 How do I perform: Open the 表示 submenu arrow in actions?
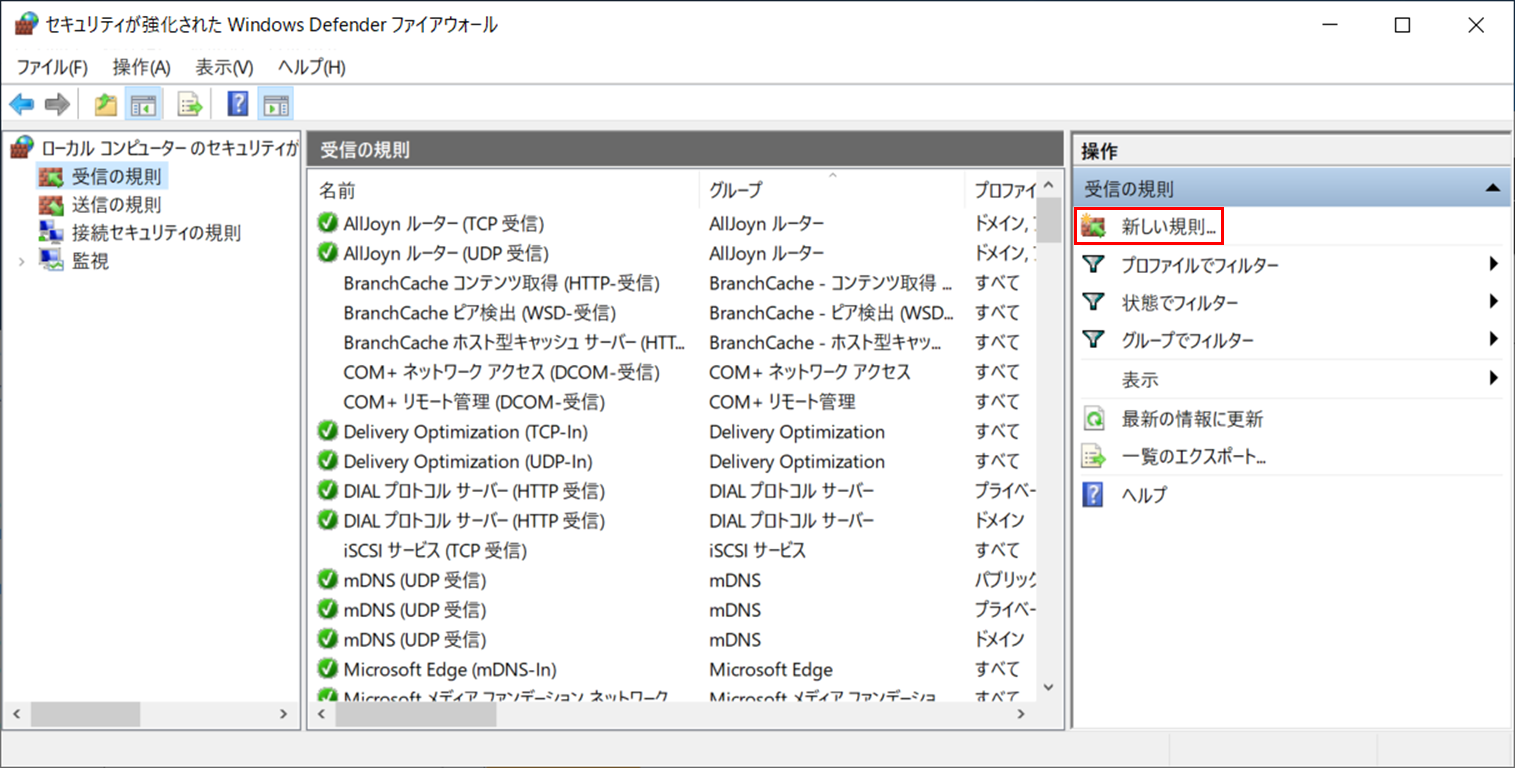[1493, 379]
